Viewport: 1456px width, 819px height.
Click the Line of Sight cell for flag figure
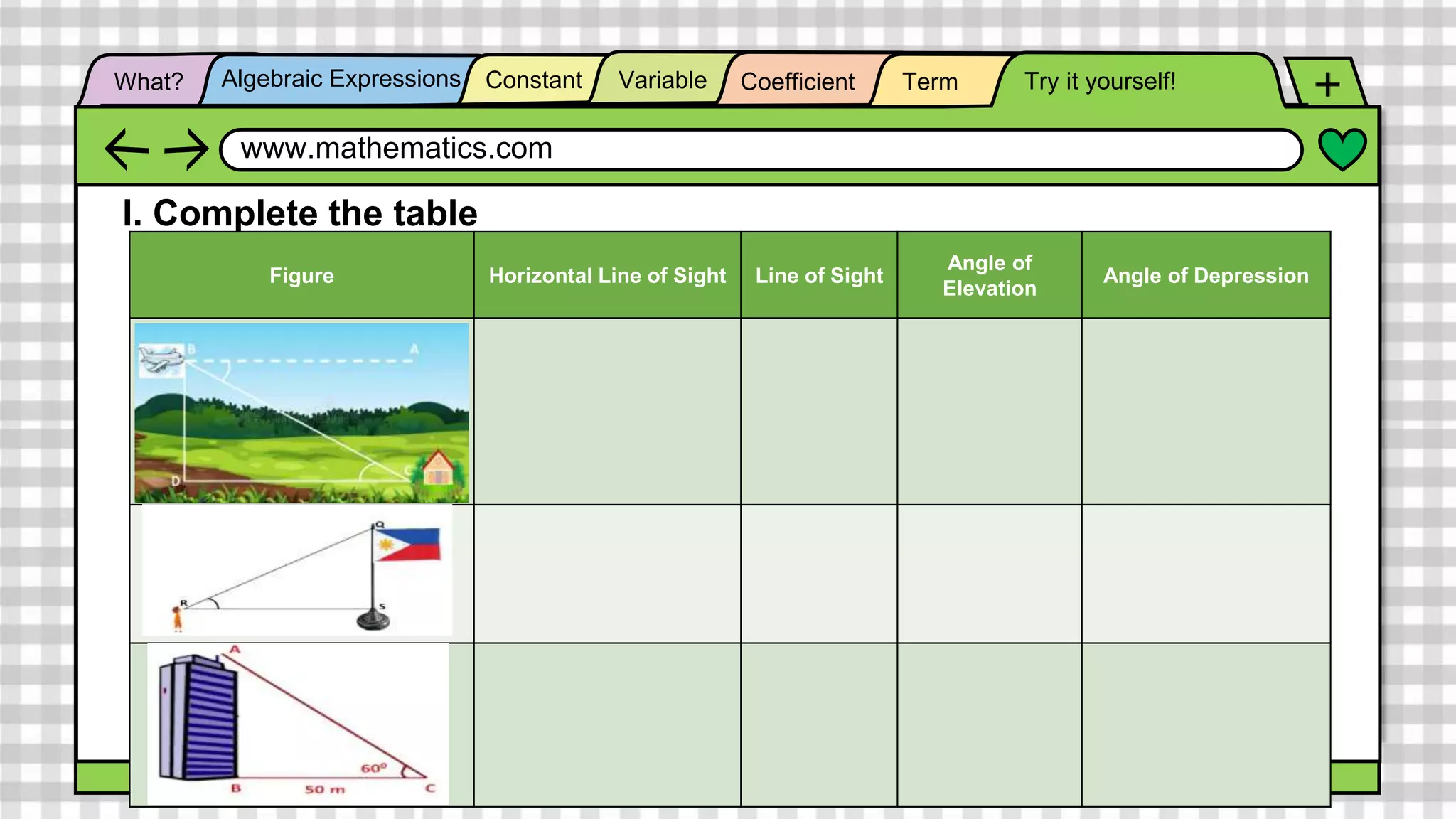click(818, 573)
